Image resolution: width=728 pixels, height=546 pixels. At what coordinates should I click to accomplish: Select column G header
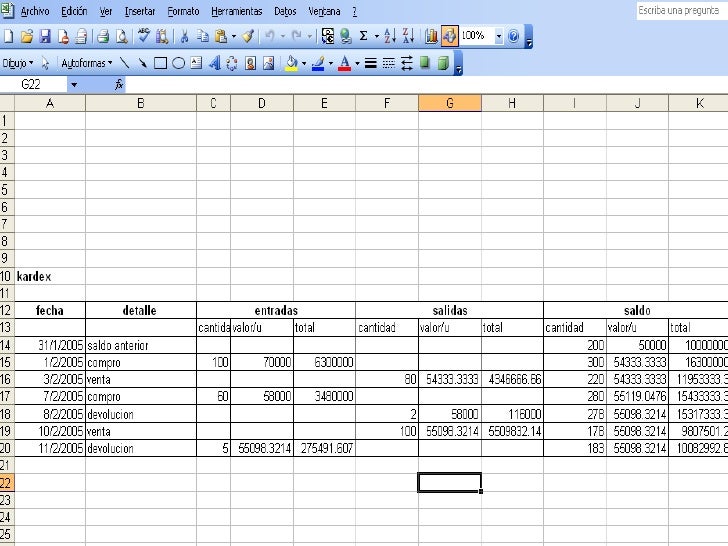tap(449, 103)
